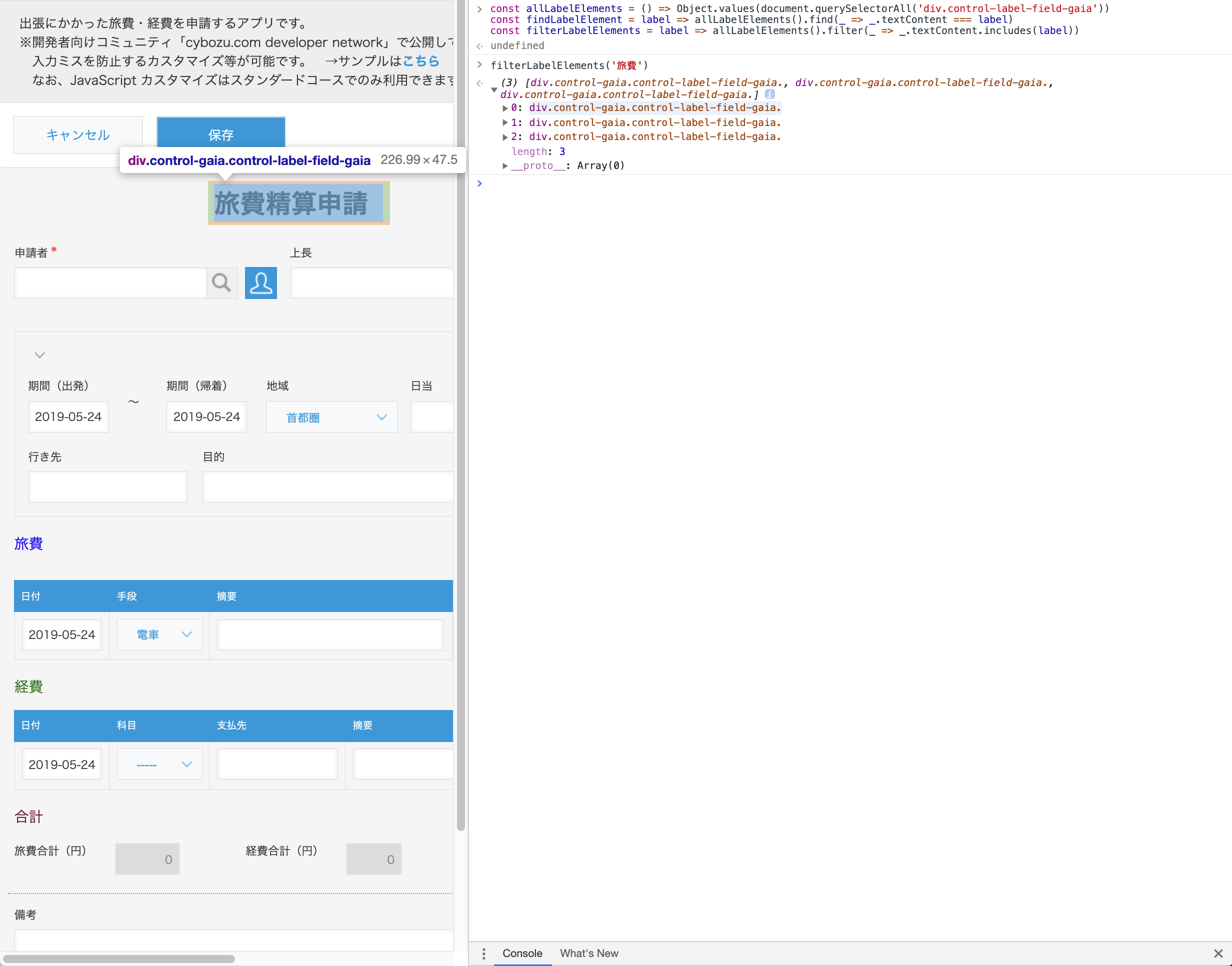Open the 科目 dropdown in 経費 table
Image resolution: width=1232 pixels, height=966 pixels.
click(x=159, y=764)
